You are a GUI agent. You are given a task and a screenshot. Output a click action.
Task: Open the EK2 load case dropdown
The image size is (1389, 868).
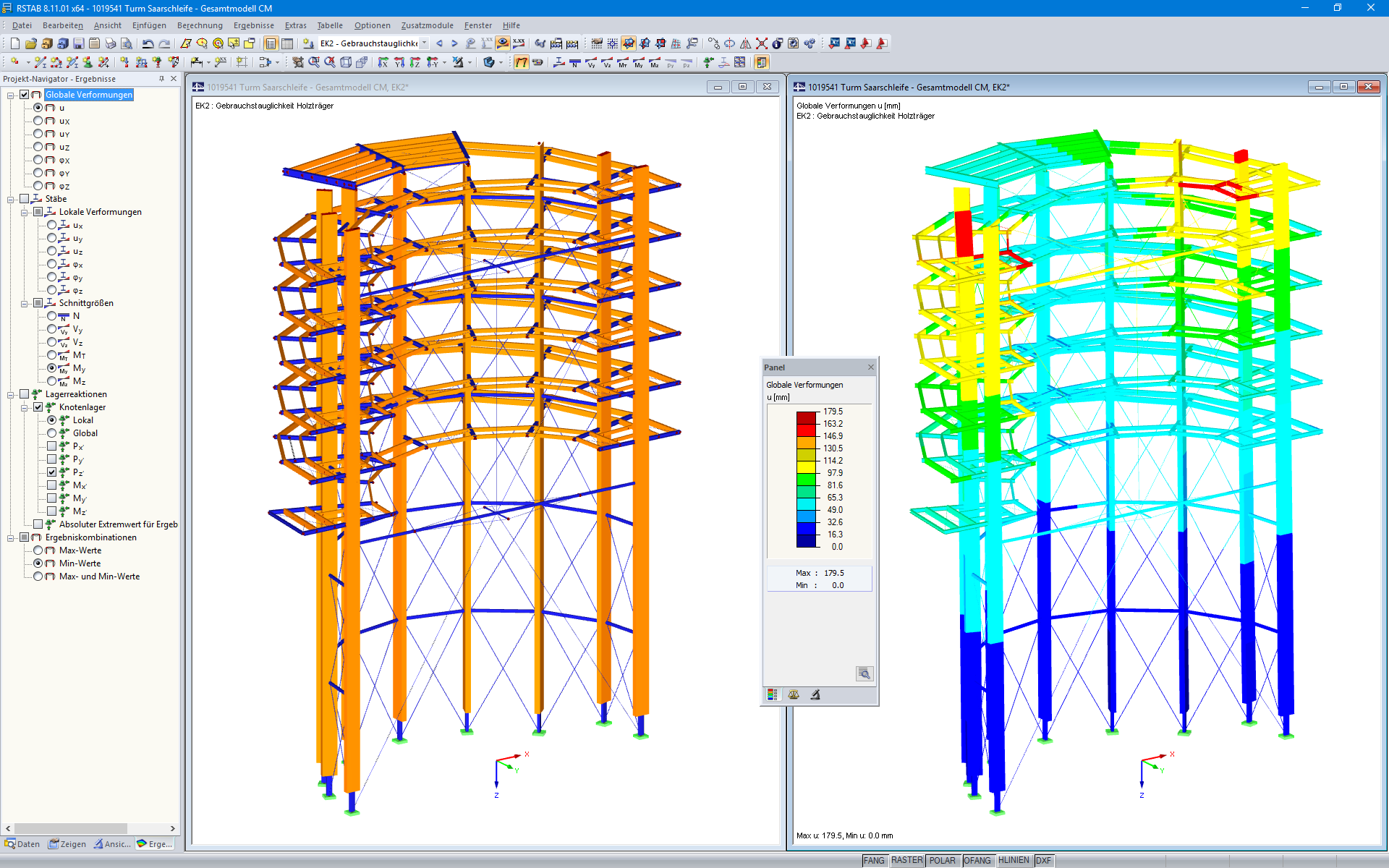(x=425, y=43)
